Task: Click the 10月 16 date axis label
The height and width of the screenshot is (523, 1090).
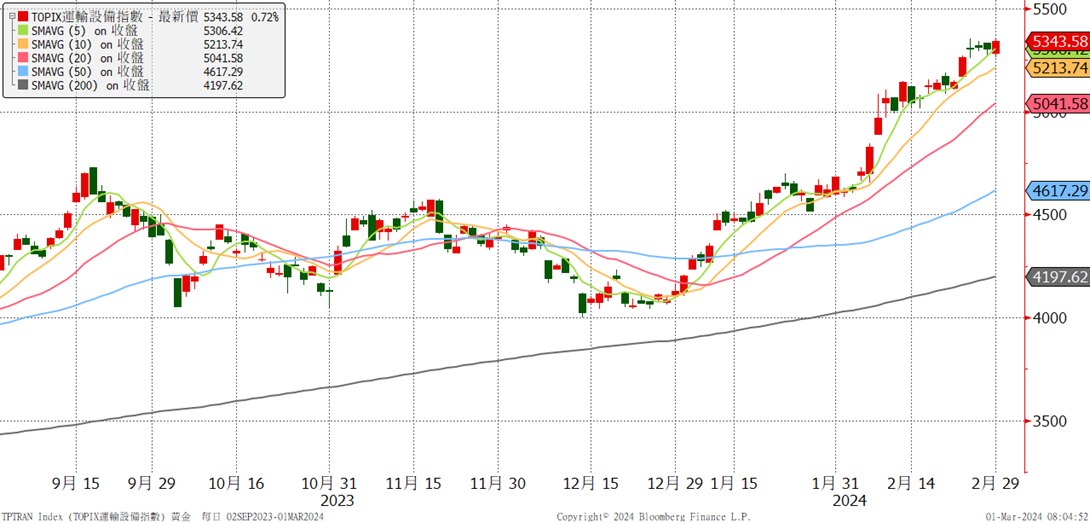Action: pos(238,485)
